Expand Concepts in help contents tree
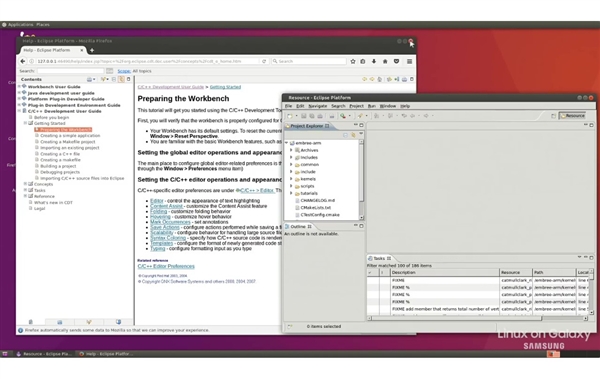Viewport: 600px width, 379px height. coord(25,184)
